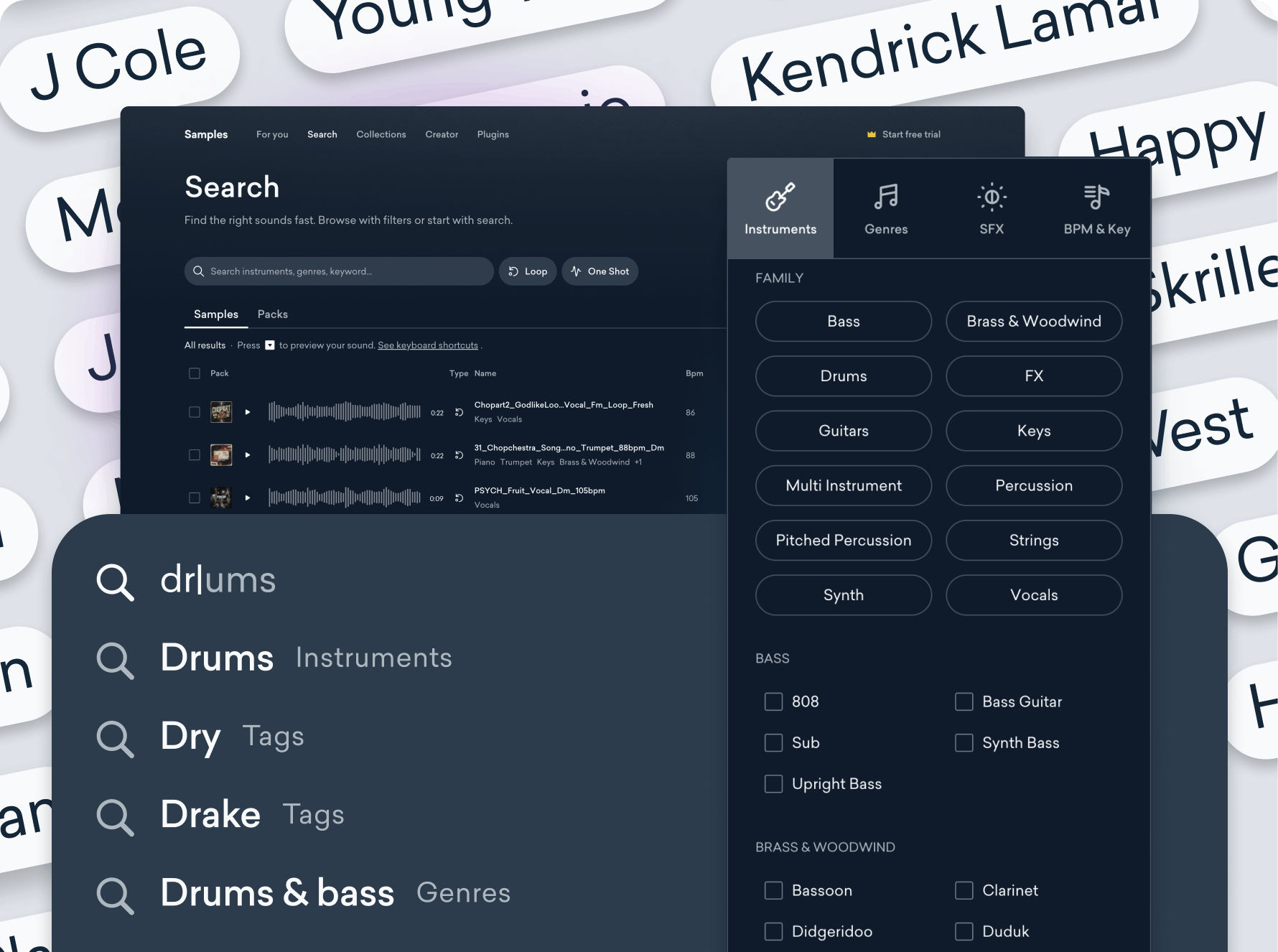Screen dimensions: 1278x952
Task: Check the Sub bass checkbox
Action: 773,742
